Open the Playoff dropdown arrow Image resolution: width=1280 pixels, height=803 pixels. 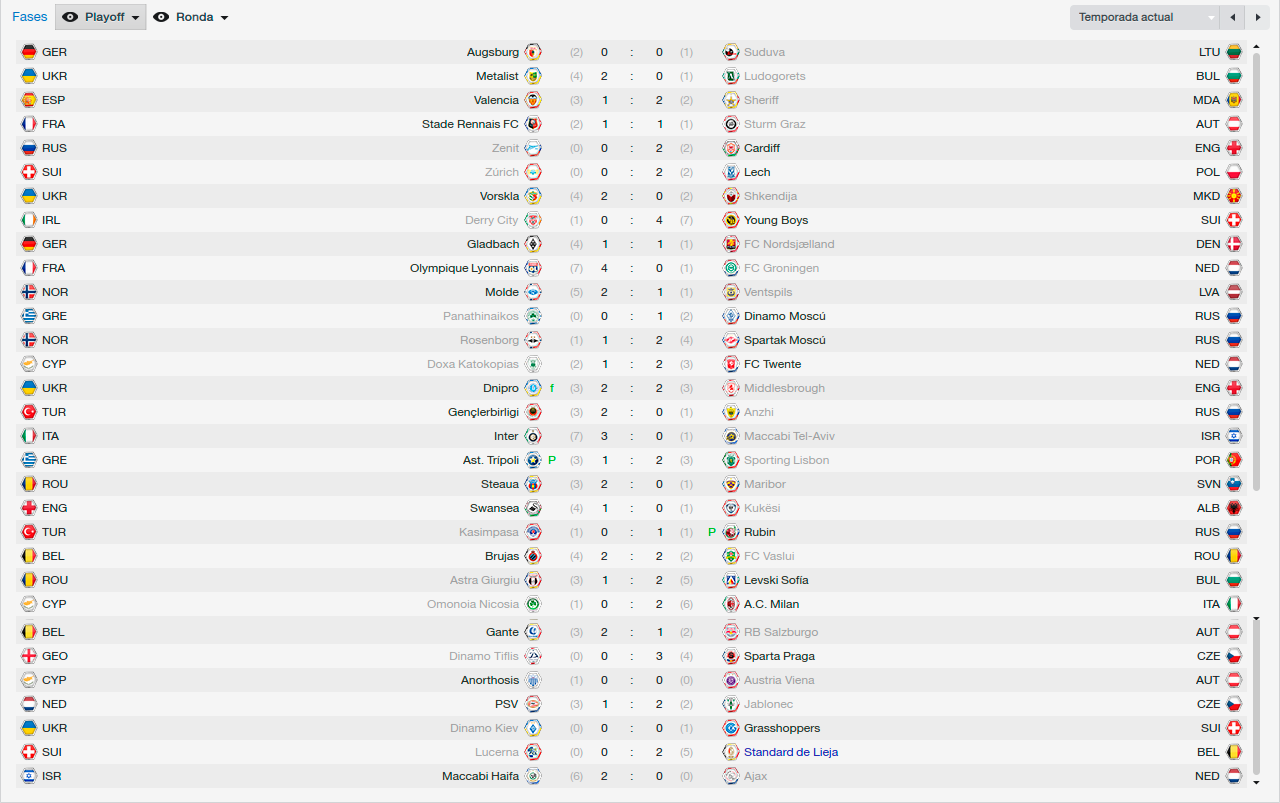pos(135,18)
